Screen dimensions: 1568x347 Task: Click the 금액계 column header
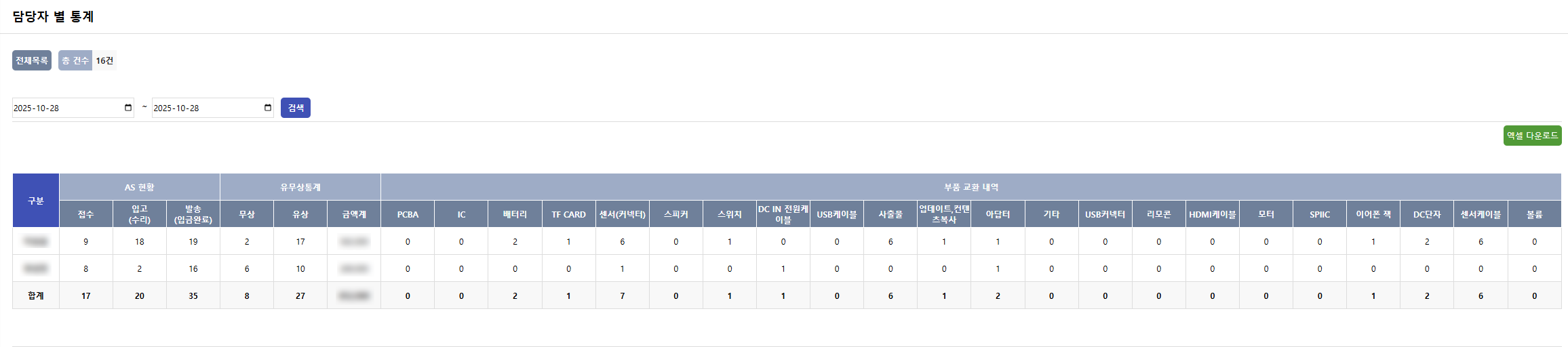pos(354,214)
